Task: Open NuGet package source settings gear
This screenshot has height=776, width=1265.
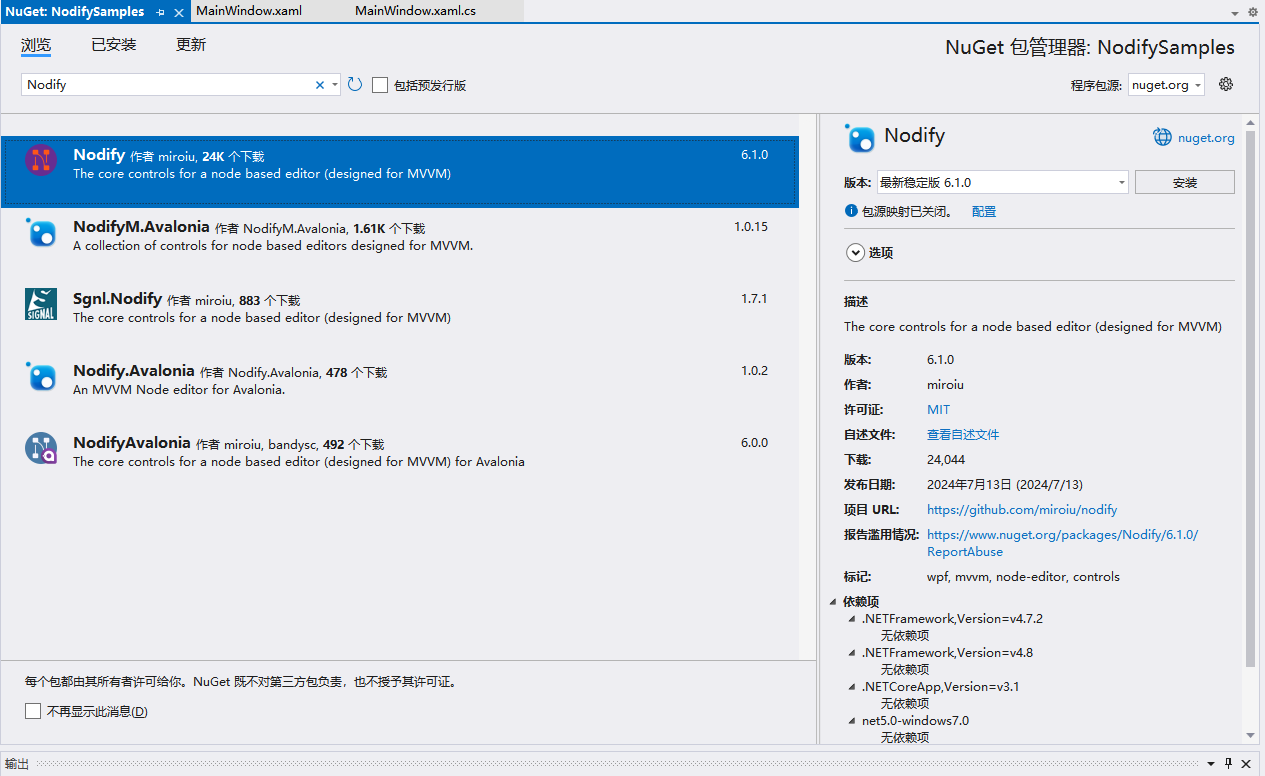Action: click(x=1225, y=84)
